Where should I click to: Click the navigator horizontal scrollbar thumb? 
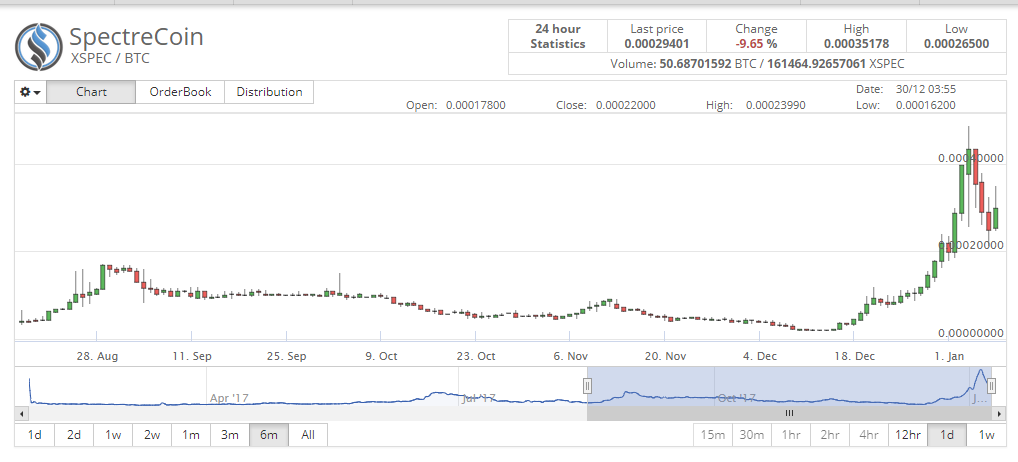(x=789, y=413)
